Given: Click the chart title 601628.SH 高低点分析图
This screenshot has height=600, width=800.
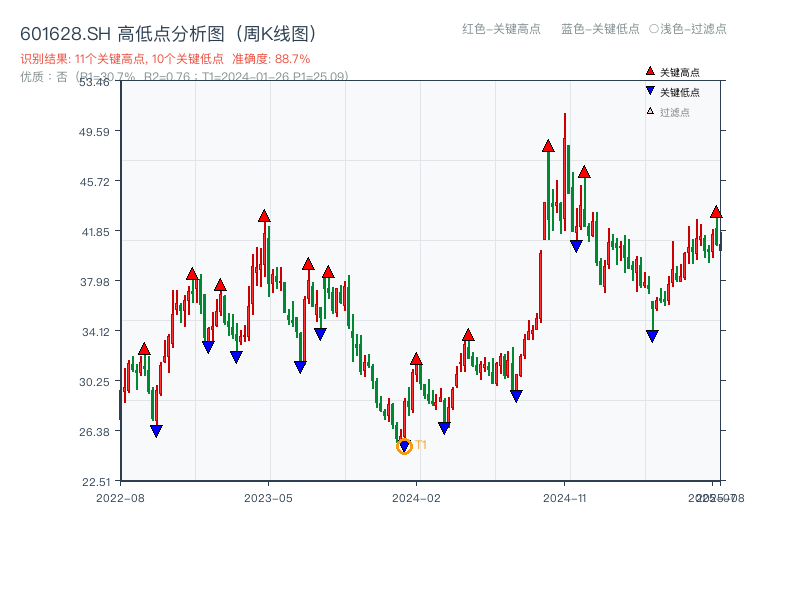Looking at the screenshot, I should [x=170, y=34].
